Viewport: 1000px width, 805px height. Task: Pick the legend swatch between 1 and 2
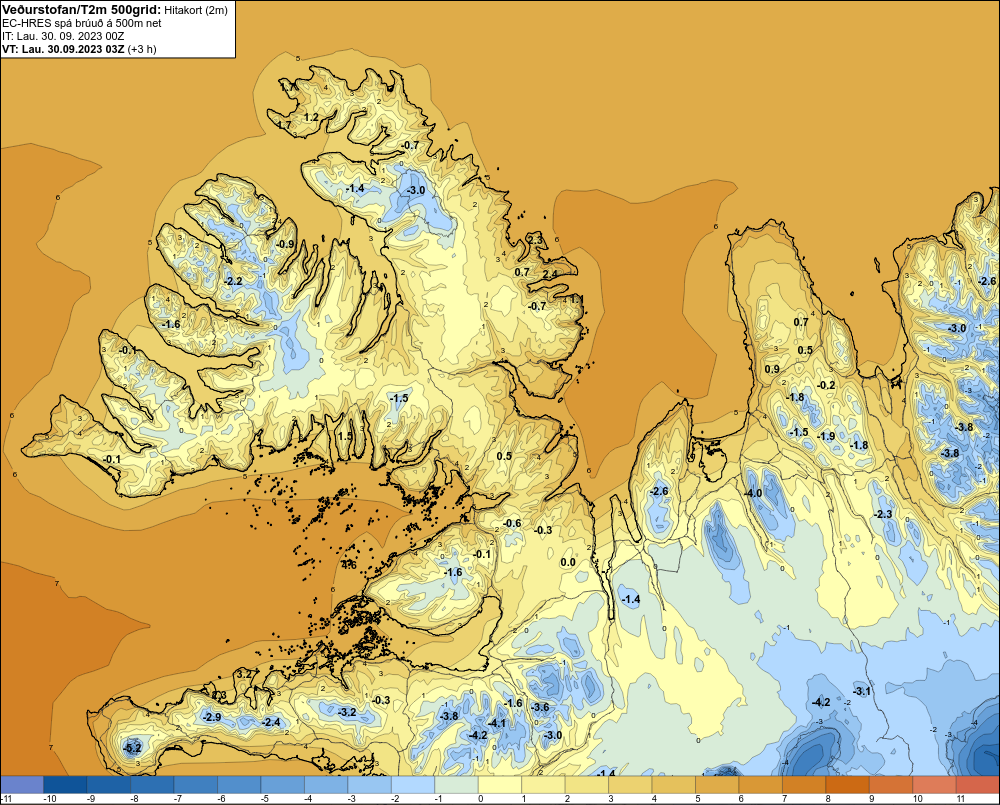point(543,785)
